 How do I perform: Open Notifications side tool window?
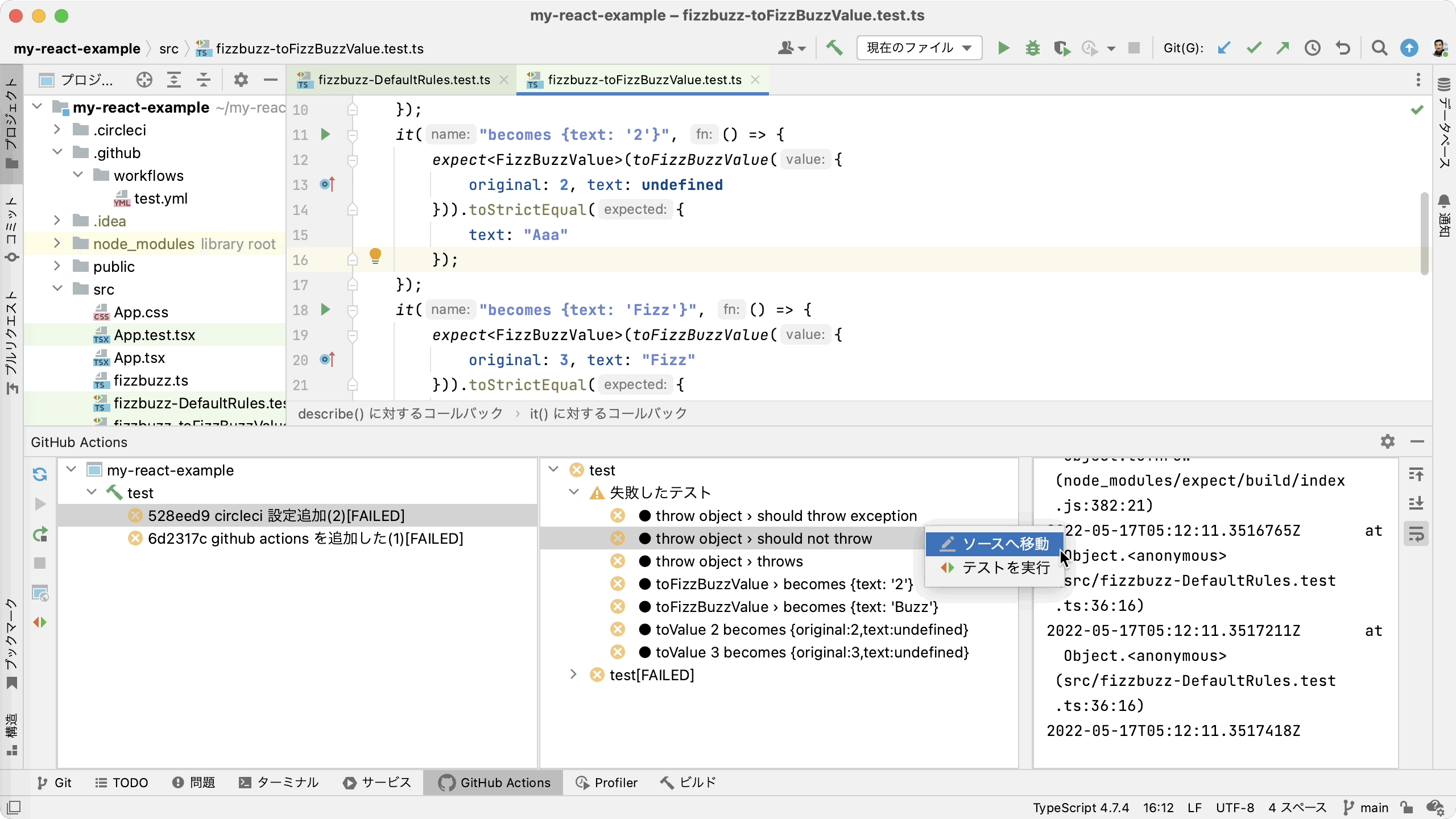pos(1444,216)
